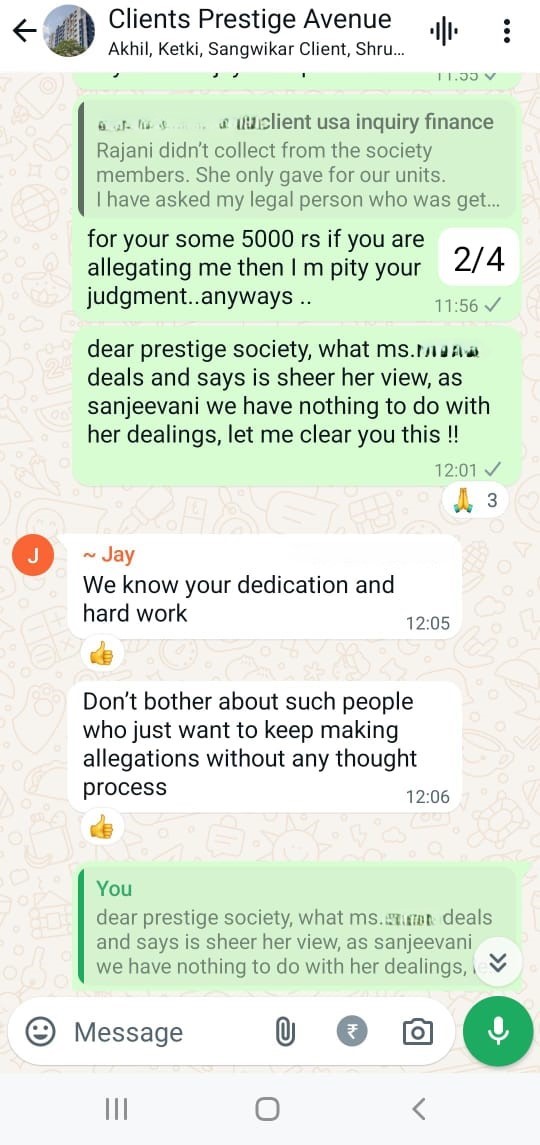Open the camera from message bar
The image size is (540, 1145).
(x=417, y=1033)
